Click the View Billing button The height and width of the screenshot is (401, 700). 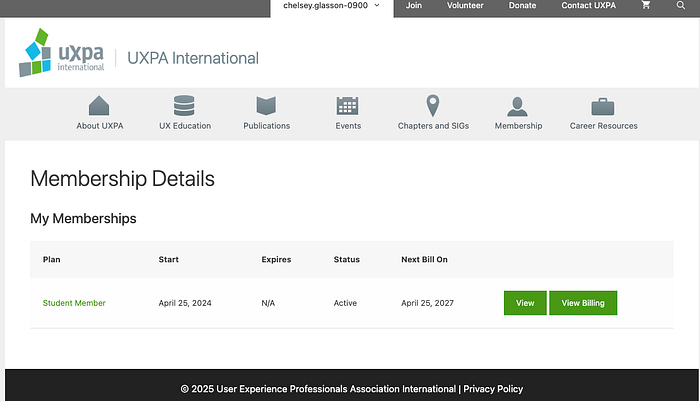(x=583, y=303)
